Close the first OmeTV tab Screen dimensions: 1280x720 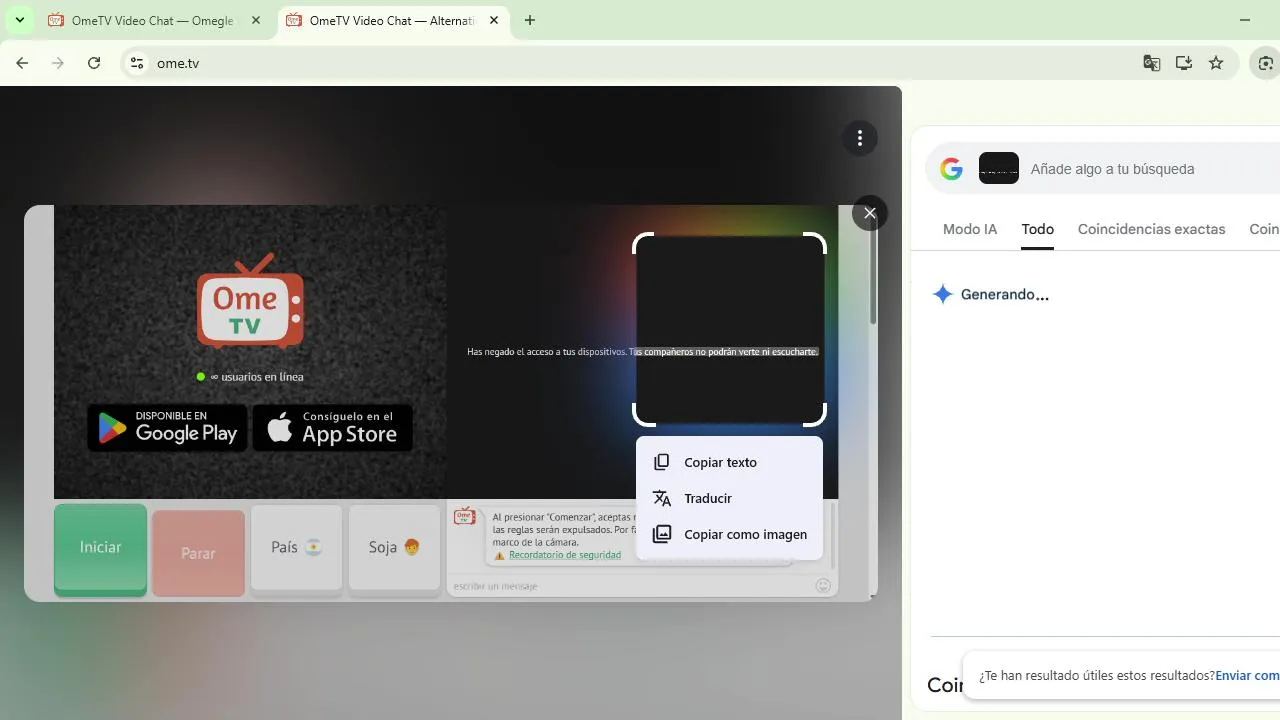tap(256, 20)
